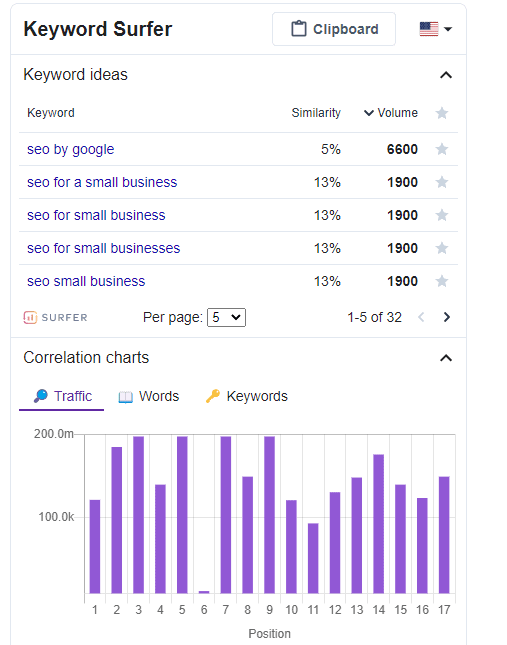Click the Keyword column header
The width and height of the screenshot is (507, 645).
51,113
